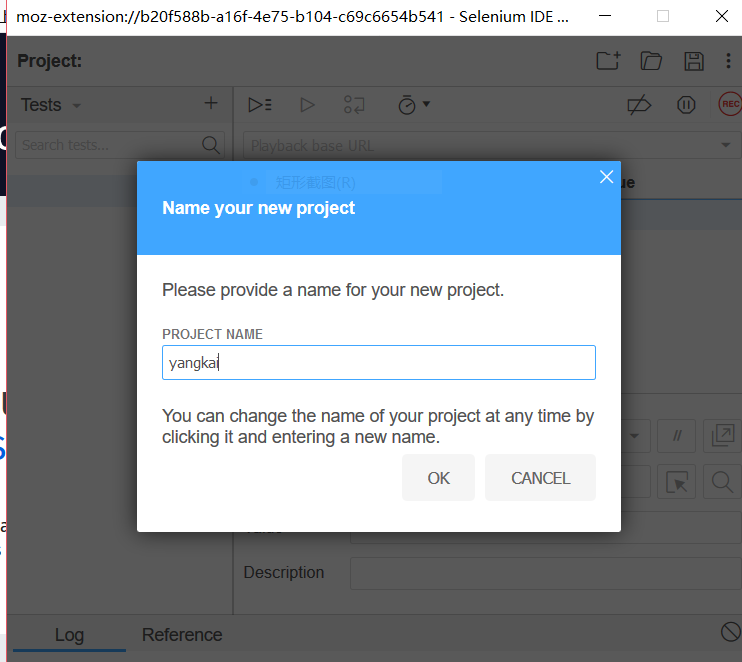Save project with the floppy disk icon
This screenshot has width=742, height=662.
point(694,61)
